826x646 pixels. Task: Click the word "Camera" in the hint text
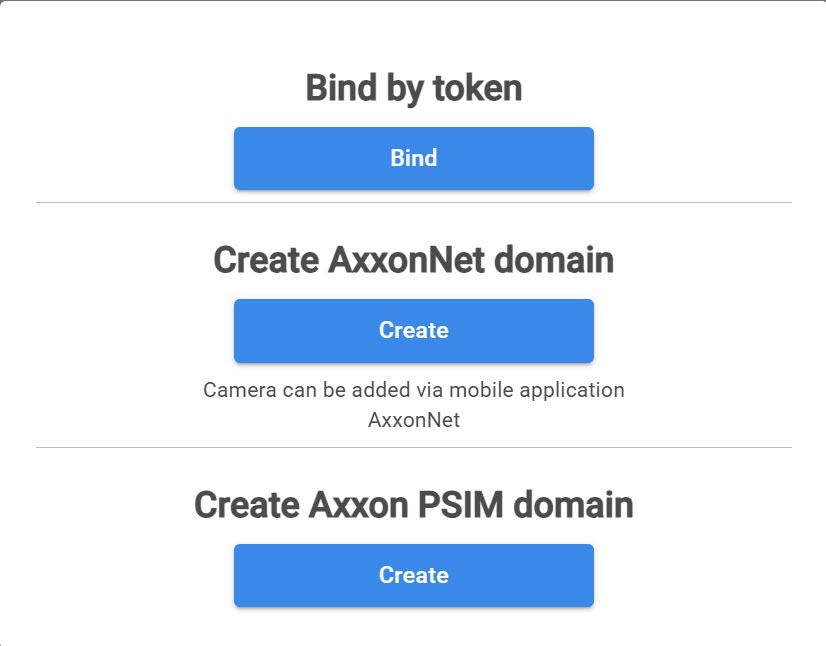pyautogui.click(x=237, y=389)
